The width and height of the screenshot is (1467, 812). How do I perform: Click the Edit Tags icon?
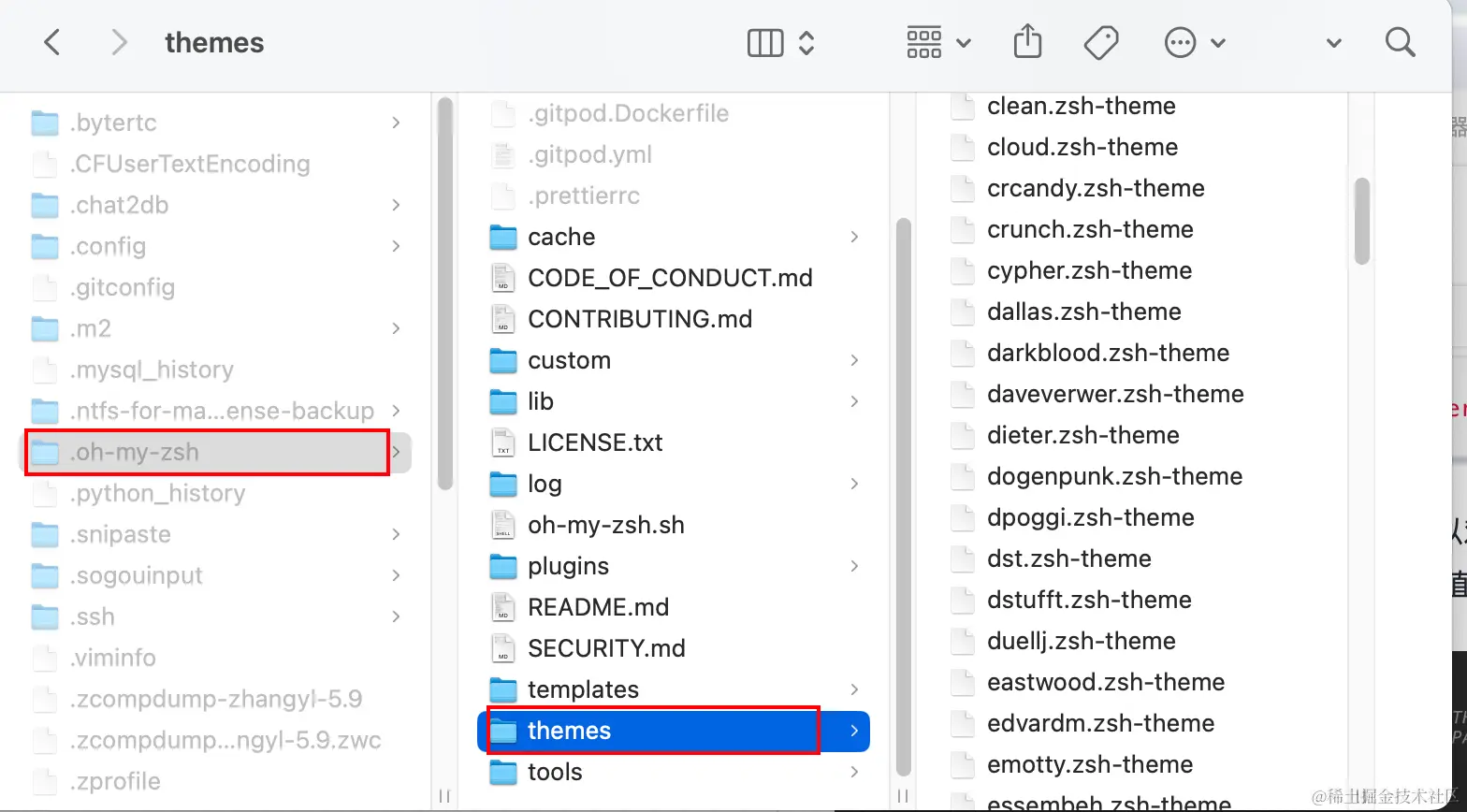[x=1101, y=42]
